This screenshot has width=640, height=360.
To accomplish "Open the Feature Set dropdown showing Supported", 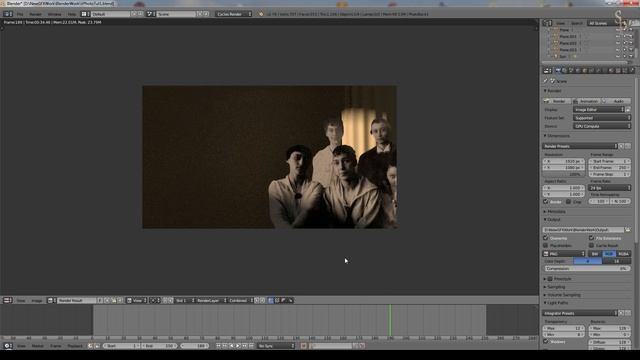I will 602,118.
